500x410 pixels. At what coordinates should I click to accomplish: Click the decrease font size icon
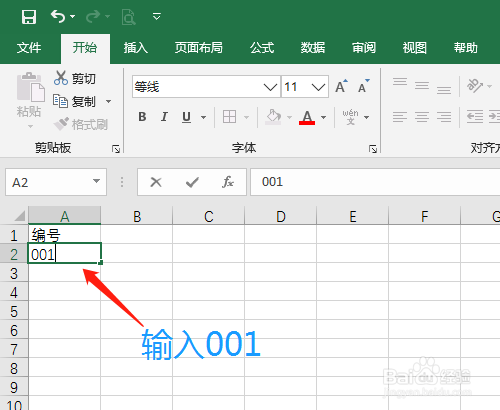pyautogui.click(x=364, y=86)
